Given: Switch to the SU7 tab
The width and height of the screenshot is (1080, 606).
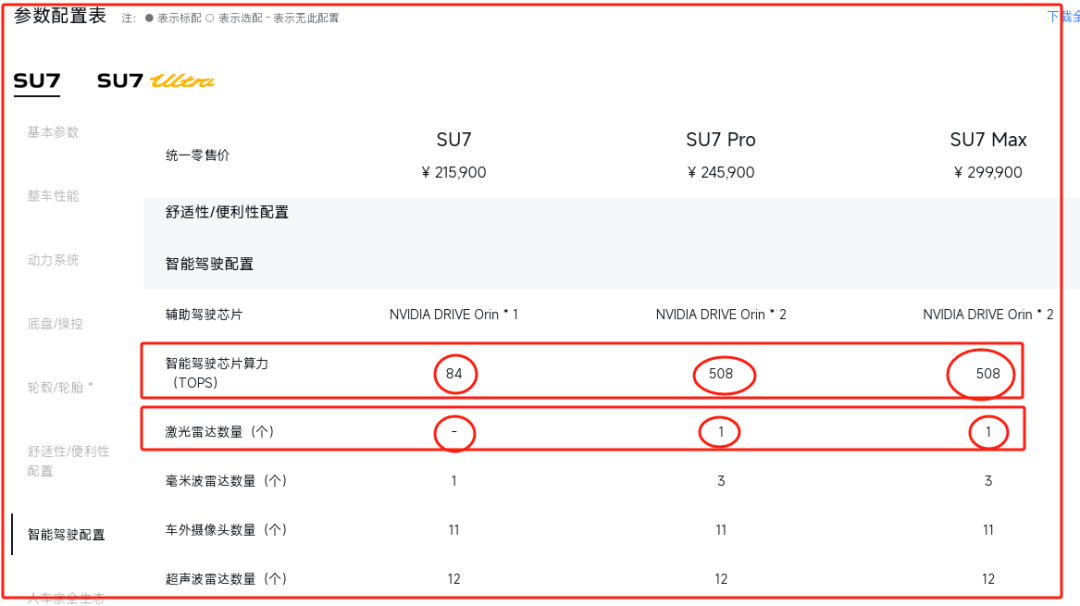Looking at the screenshot, I should pyautogui.click(x=37, y=81).
